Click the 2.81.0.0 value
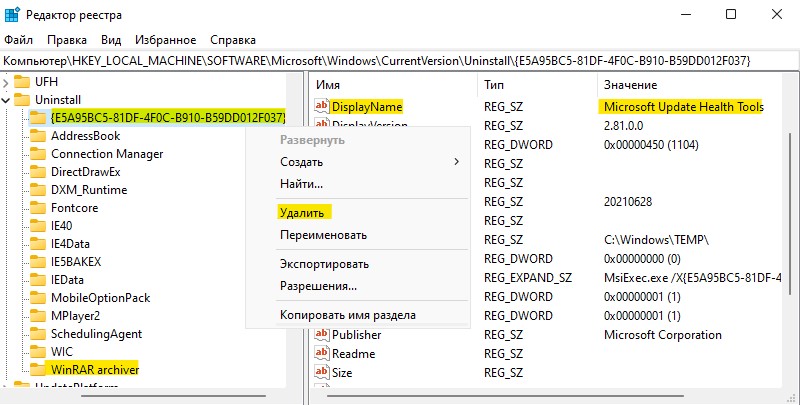800x405 pixels. [x=623, y=125]
